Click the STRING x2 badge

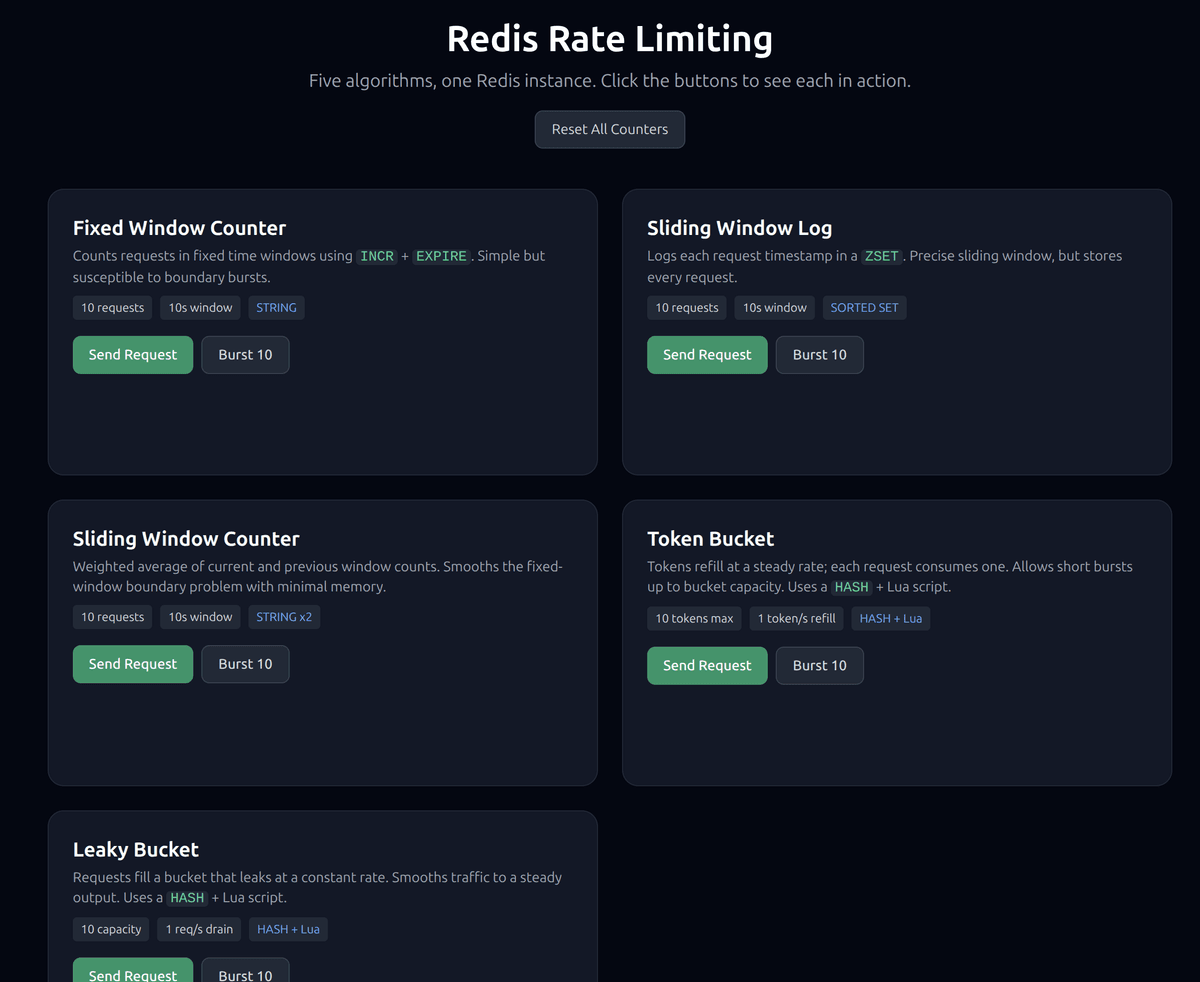tap(284, 617)
